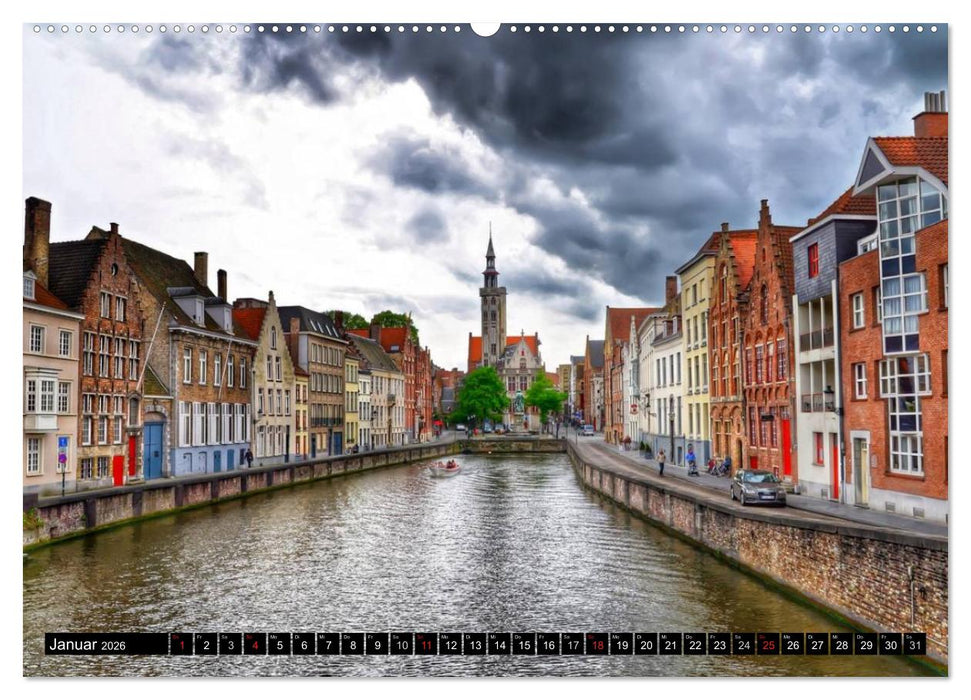Click the small boat on the canal

click(446, 466)
